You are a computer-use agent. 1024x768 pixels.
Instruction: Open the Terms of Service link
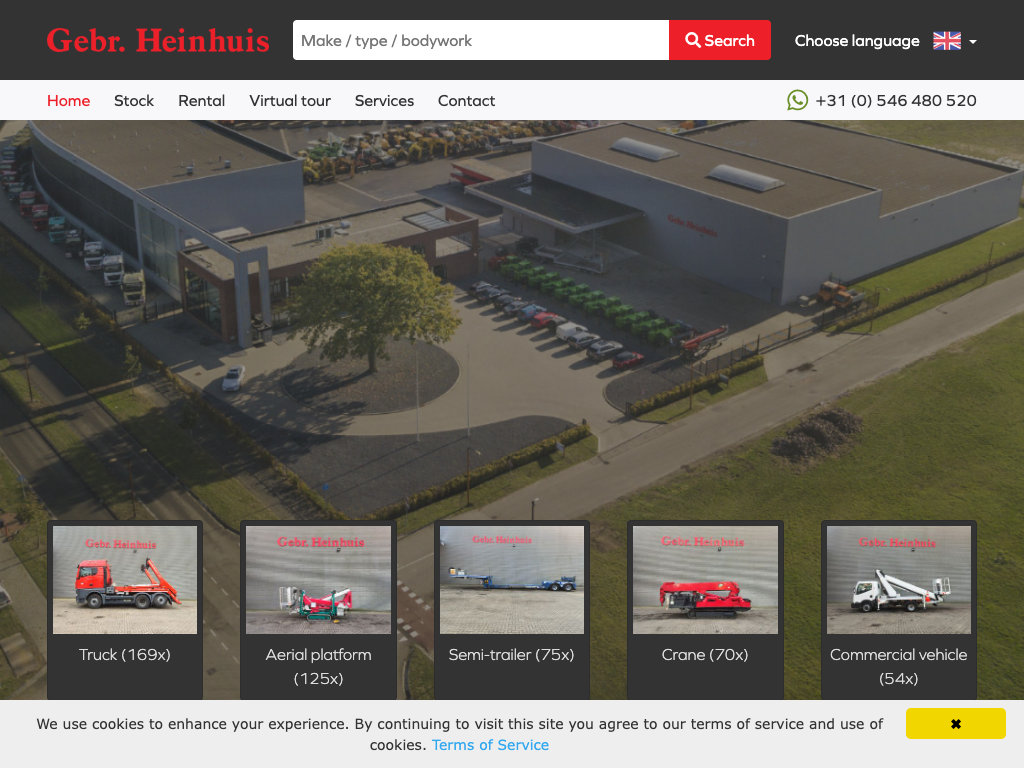pos(490,745)
